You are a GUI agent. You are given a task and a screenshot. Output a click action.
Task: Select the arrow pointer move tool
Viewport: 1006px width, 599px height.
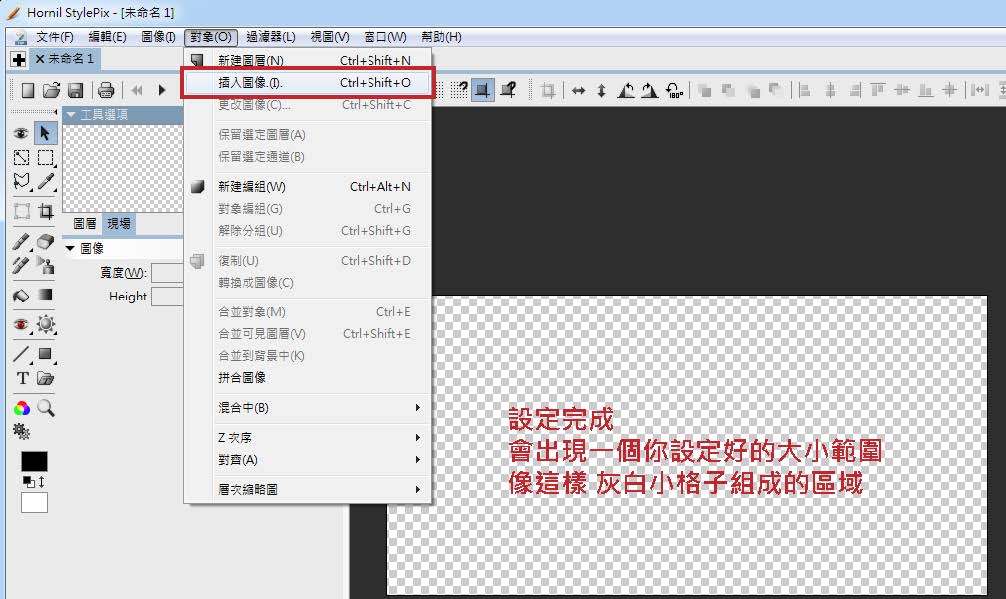[x=45, y=133]
